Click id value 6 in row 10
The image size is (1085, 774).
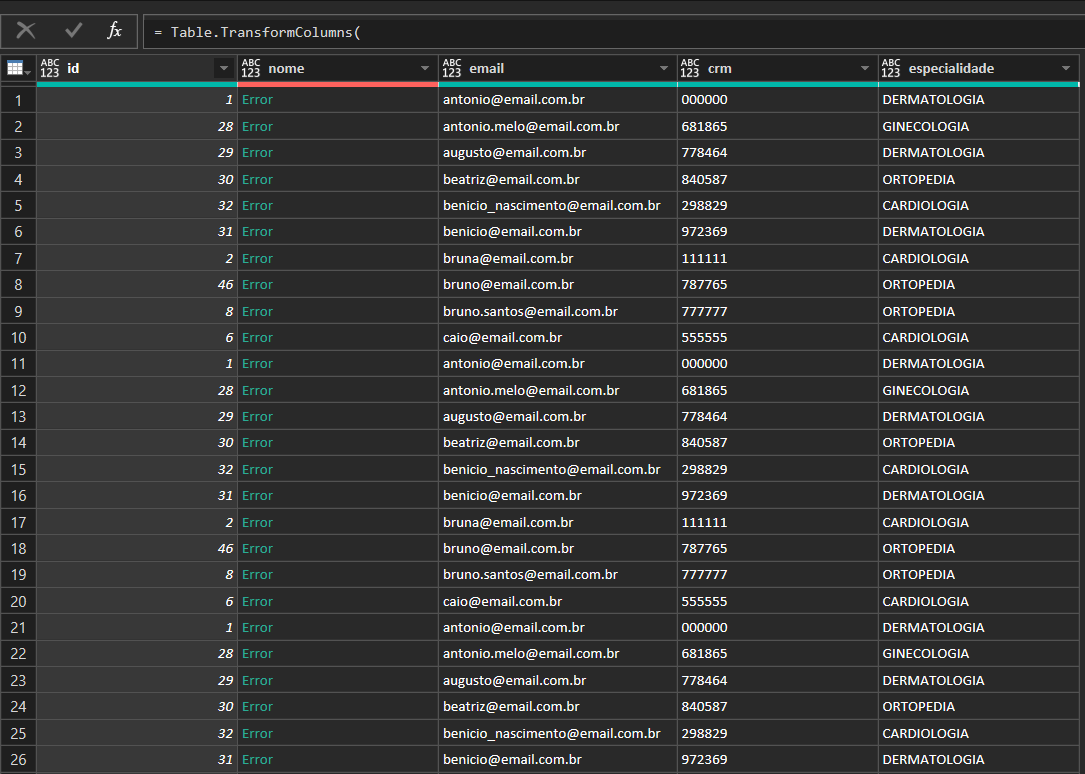tap(229, 338)
